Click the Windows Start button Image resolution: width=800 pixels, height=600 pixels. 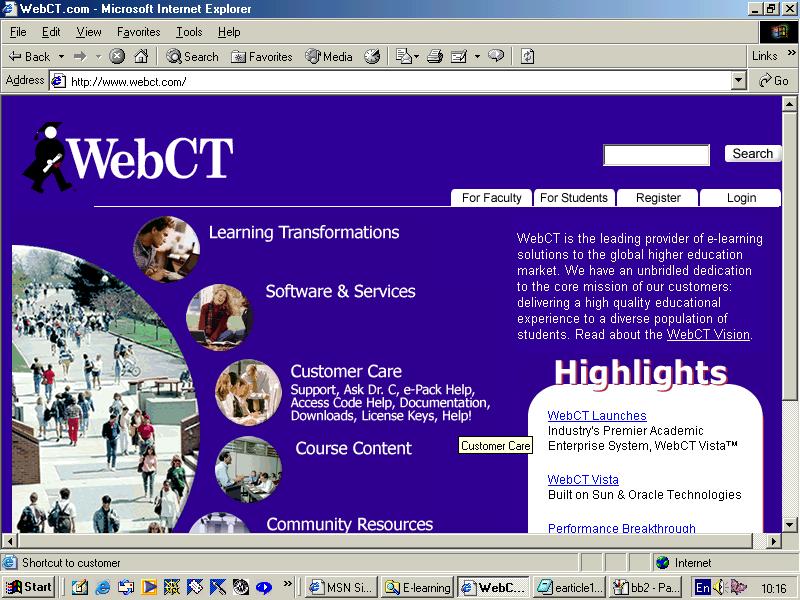click(x=29, y=587)
